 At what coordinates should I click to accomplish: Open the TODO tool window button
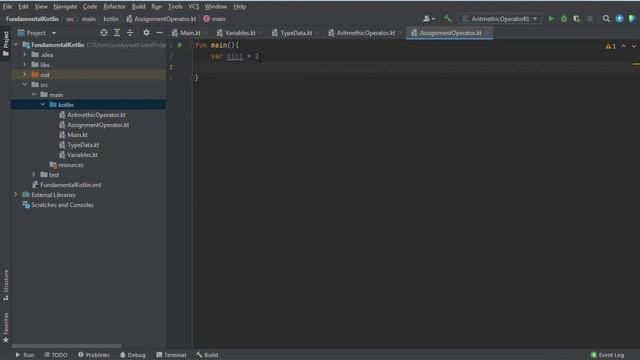pos(56,355)
